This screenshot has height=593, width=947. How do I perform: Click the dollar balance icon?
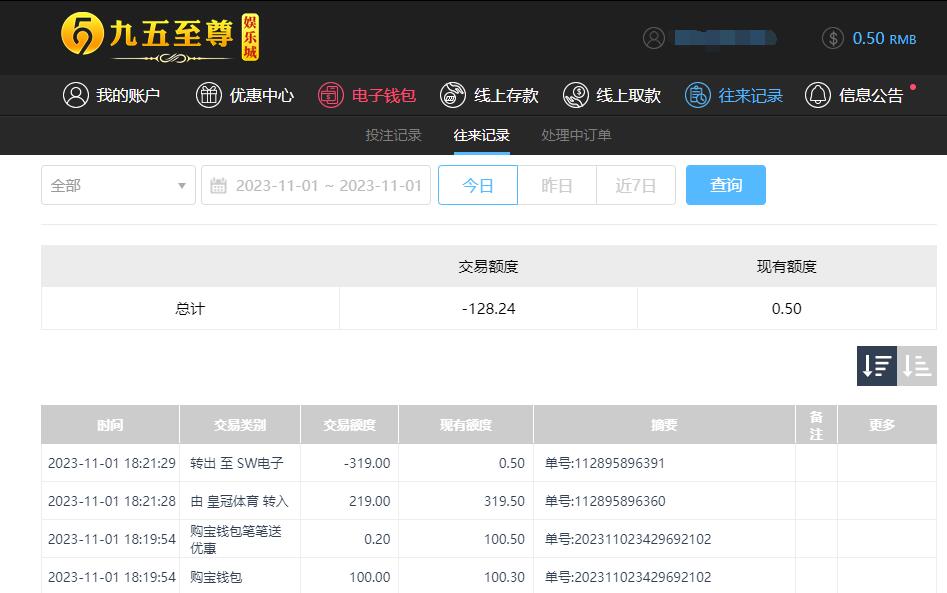coord(832,38)
